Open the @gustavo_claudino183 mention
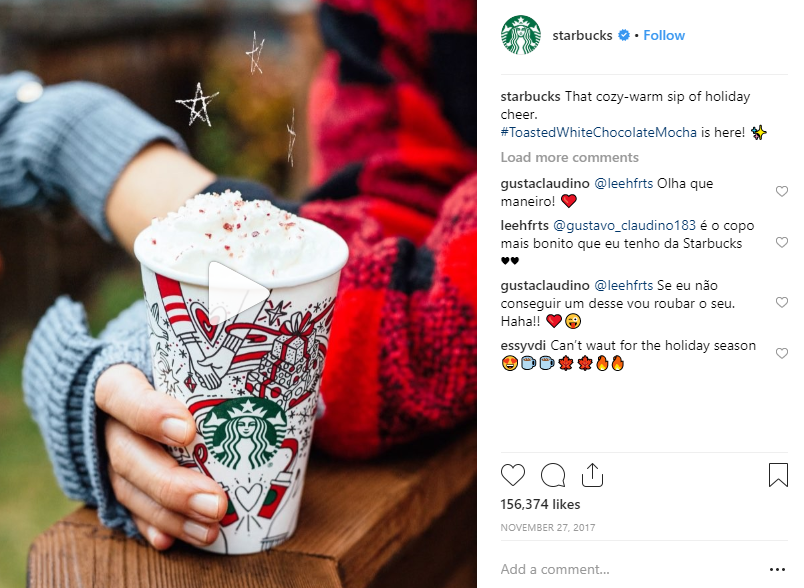The height and width of the screenshot is (588, 804). 624,226
